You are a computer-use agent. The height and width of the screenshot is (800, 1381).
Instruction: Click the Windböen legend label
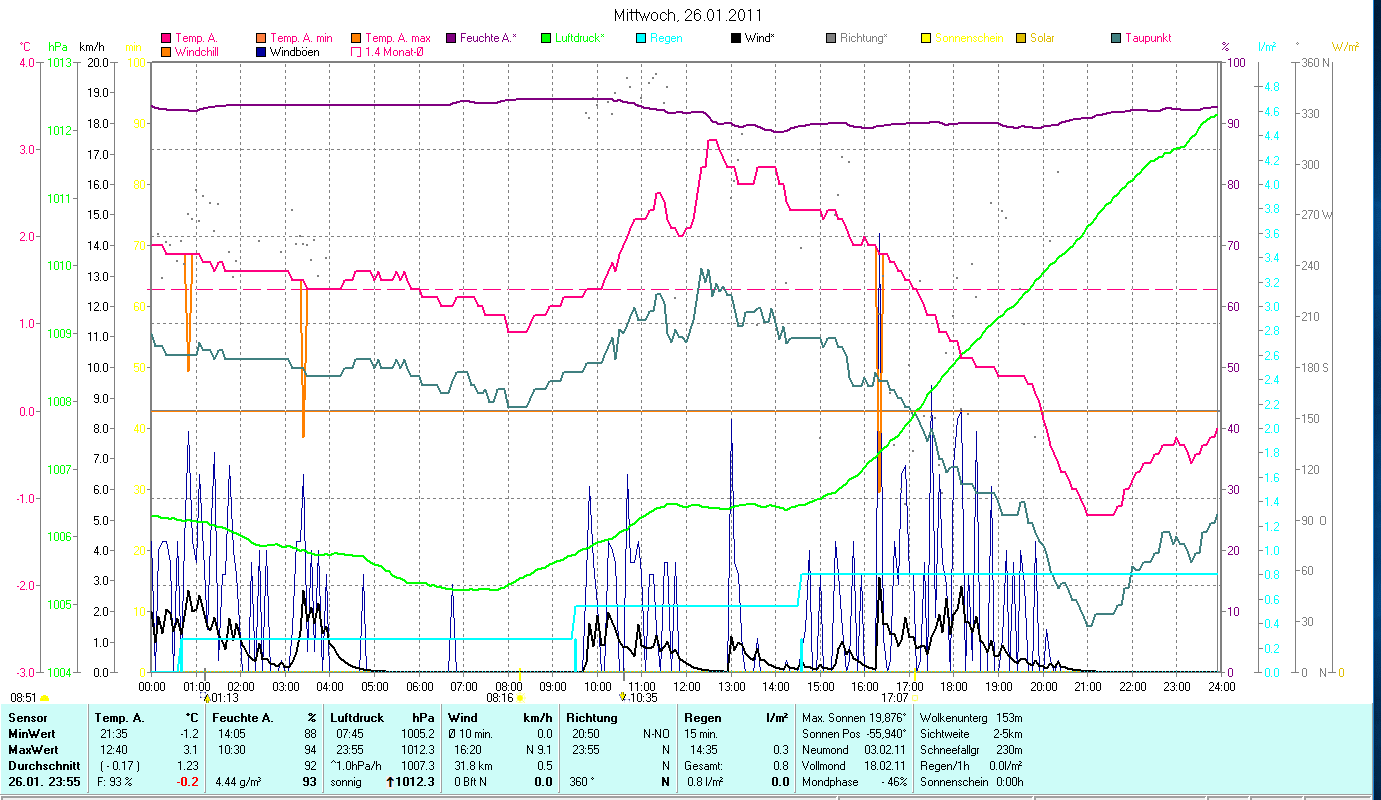tap(294, 52)
